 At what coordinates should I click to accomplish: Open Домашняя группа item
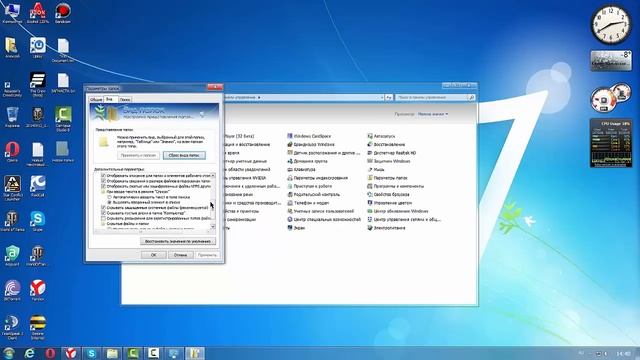coord(307,161)
